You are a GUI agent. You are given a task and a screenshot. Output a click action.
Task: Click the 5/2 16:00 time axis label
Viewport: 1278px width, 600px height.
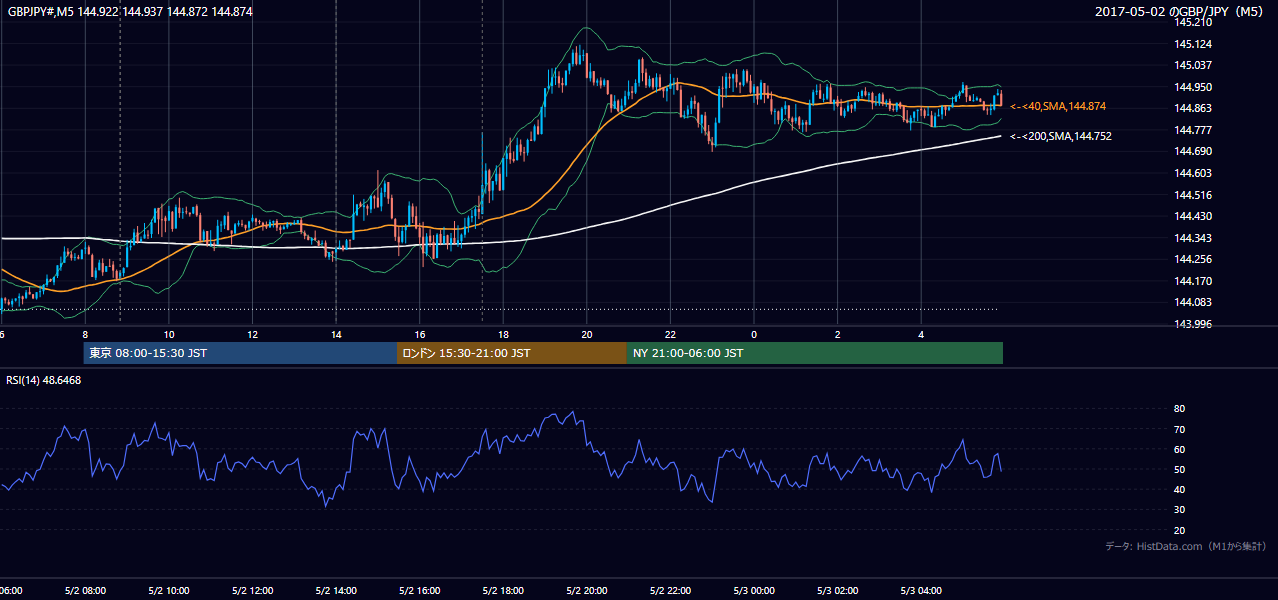coord(419,590)
